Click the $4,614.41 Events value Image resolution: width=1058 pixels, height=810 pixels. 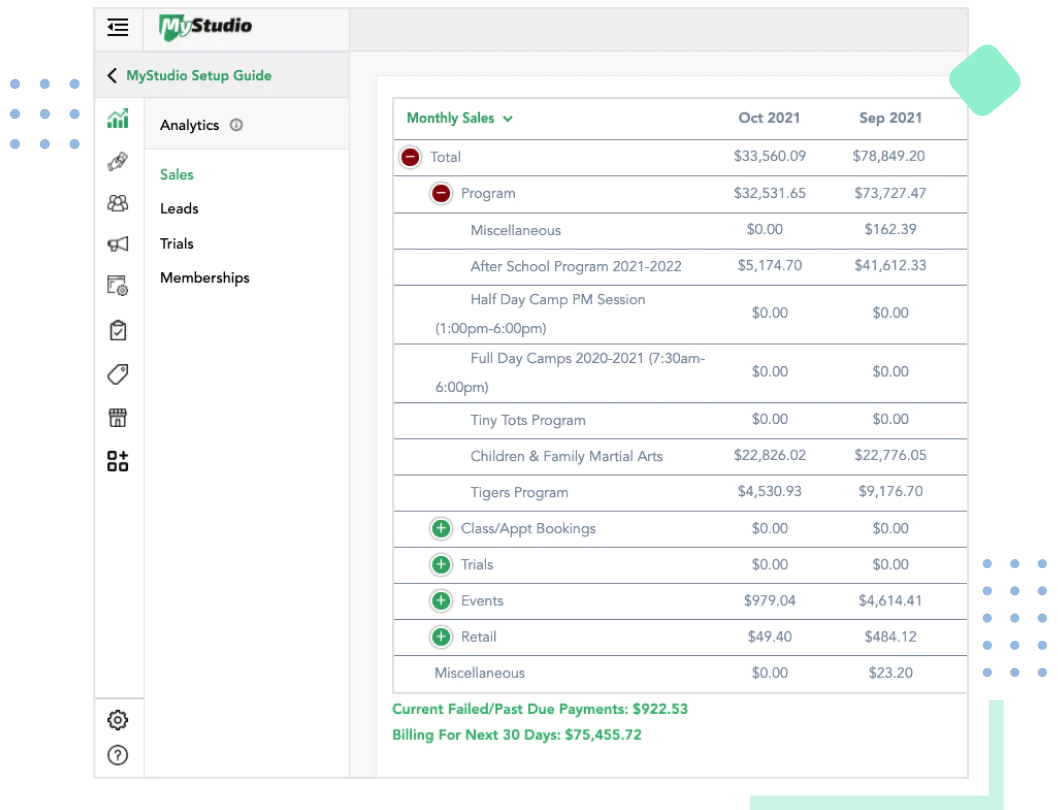click(x=890, y=601)
